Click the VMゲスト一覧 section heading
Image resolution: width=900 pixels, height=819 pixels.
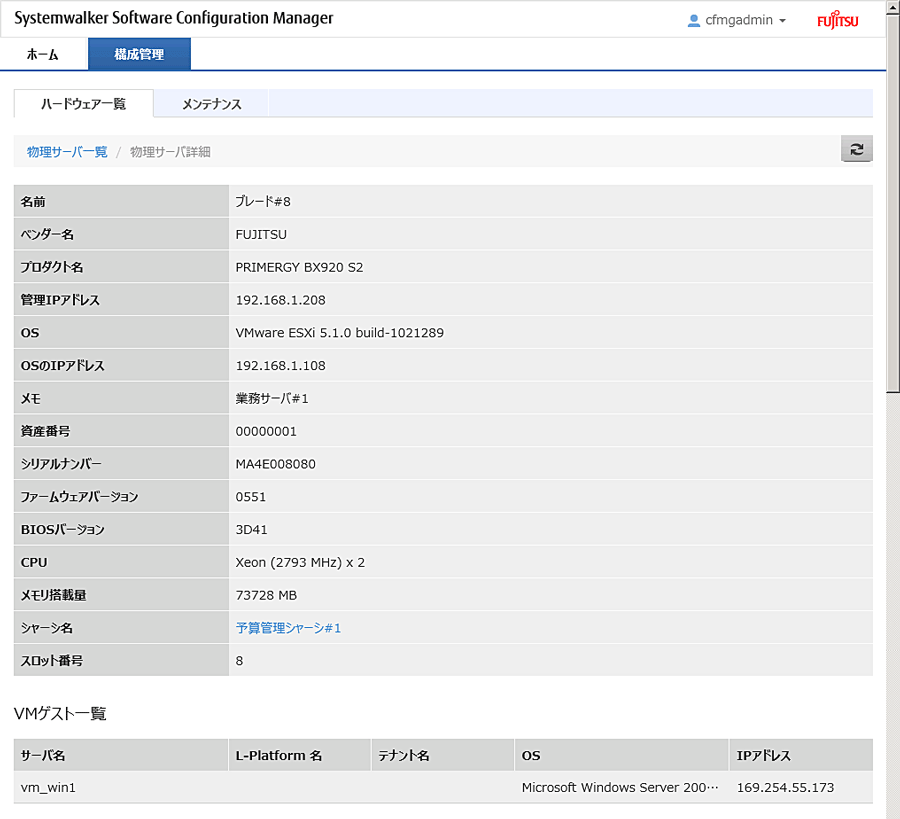click(x=60, y=713)
